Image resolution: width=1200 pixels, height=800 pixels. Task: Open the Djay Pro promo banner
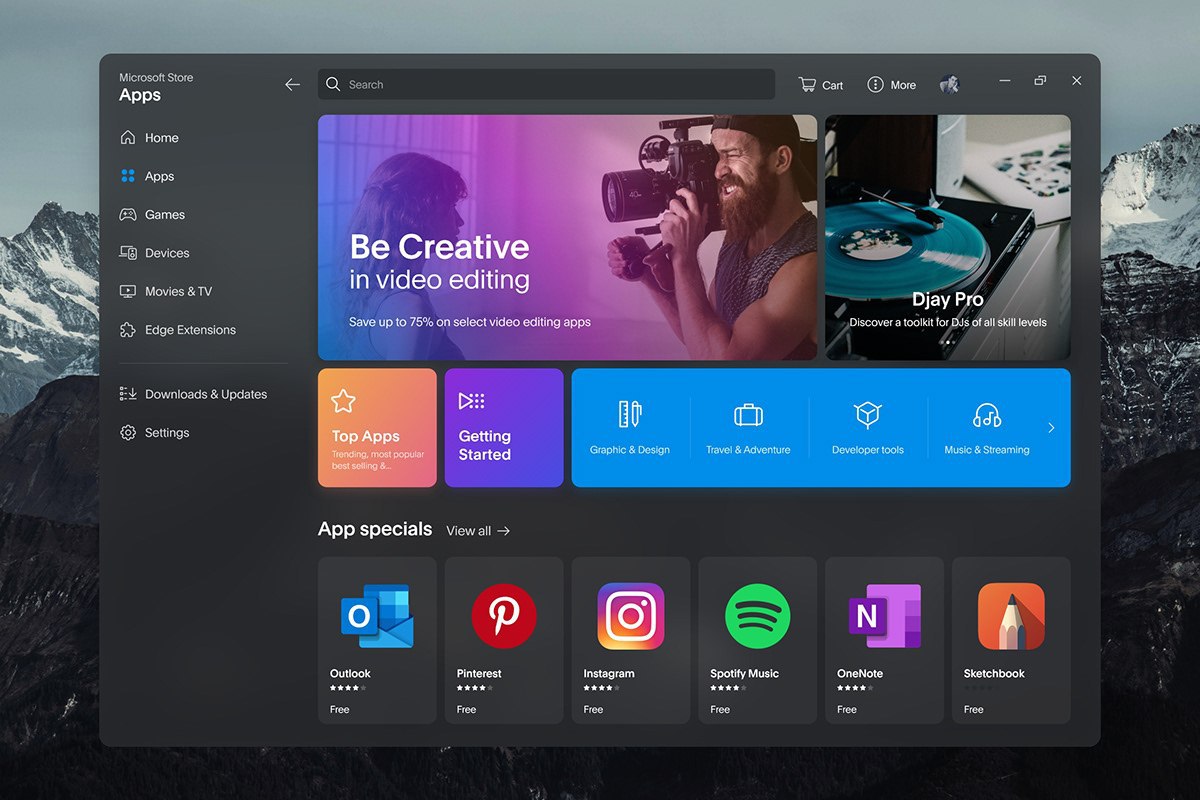point(948,237)
